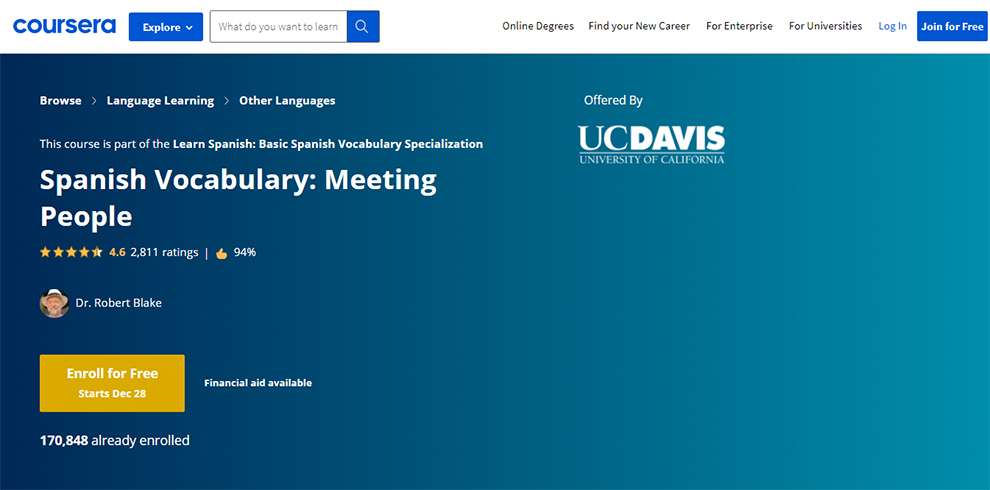Open Dr. Robert Blake instructor name
The width and height of the screenshot is (990, 490).
point(119,303)
